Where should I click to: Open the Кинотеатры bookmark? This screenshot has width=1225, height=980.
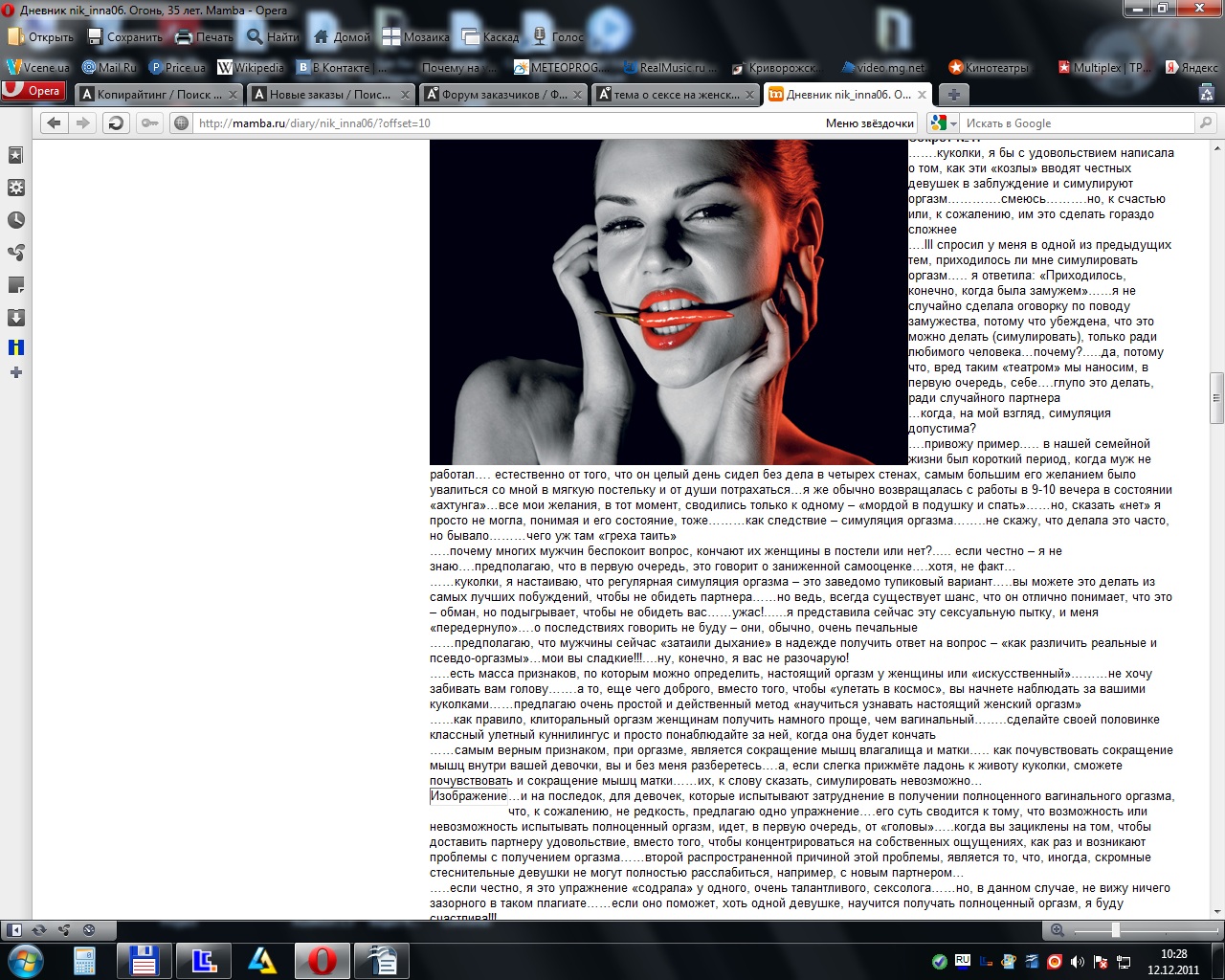tap(989, 68)
